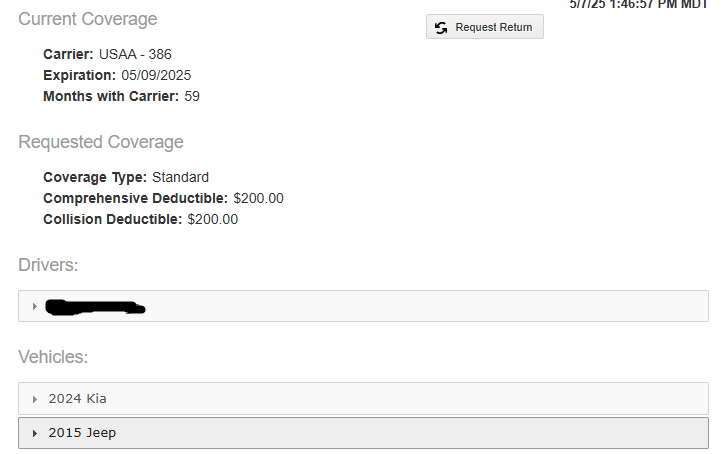Click the disclosure triangle next to 2015 Jeep

[x=35, y=433]
